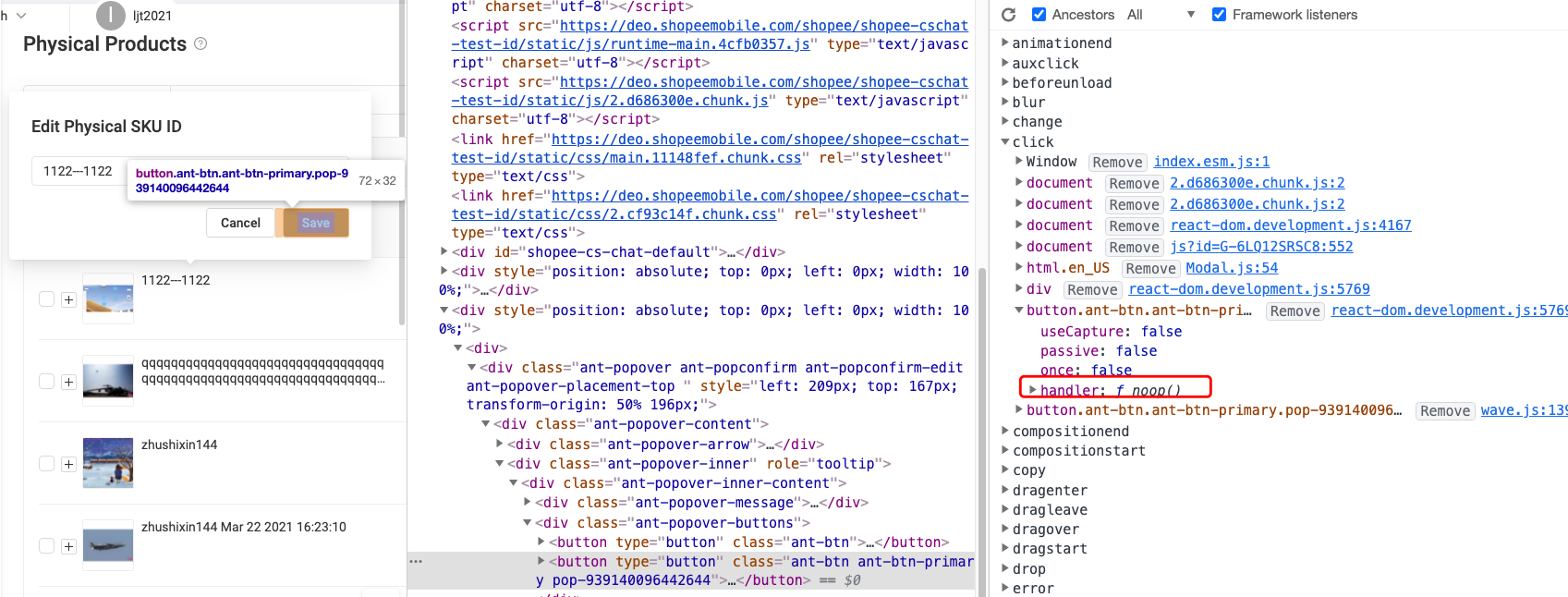Expand the ant-popover-arrow div node
Viewport: 1568px width, 597px height.
501,444
